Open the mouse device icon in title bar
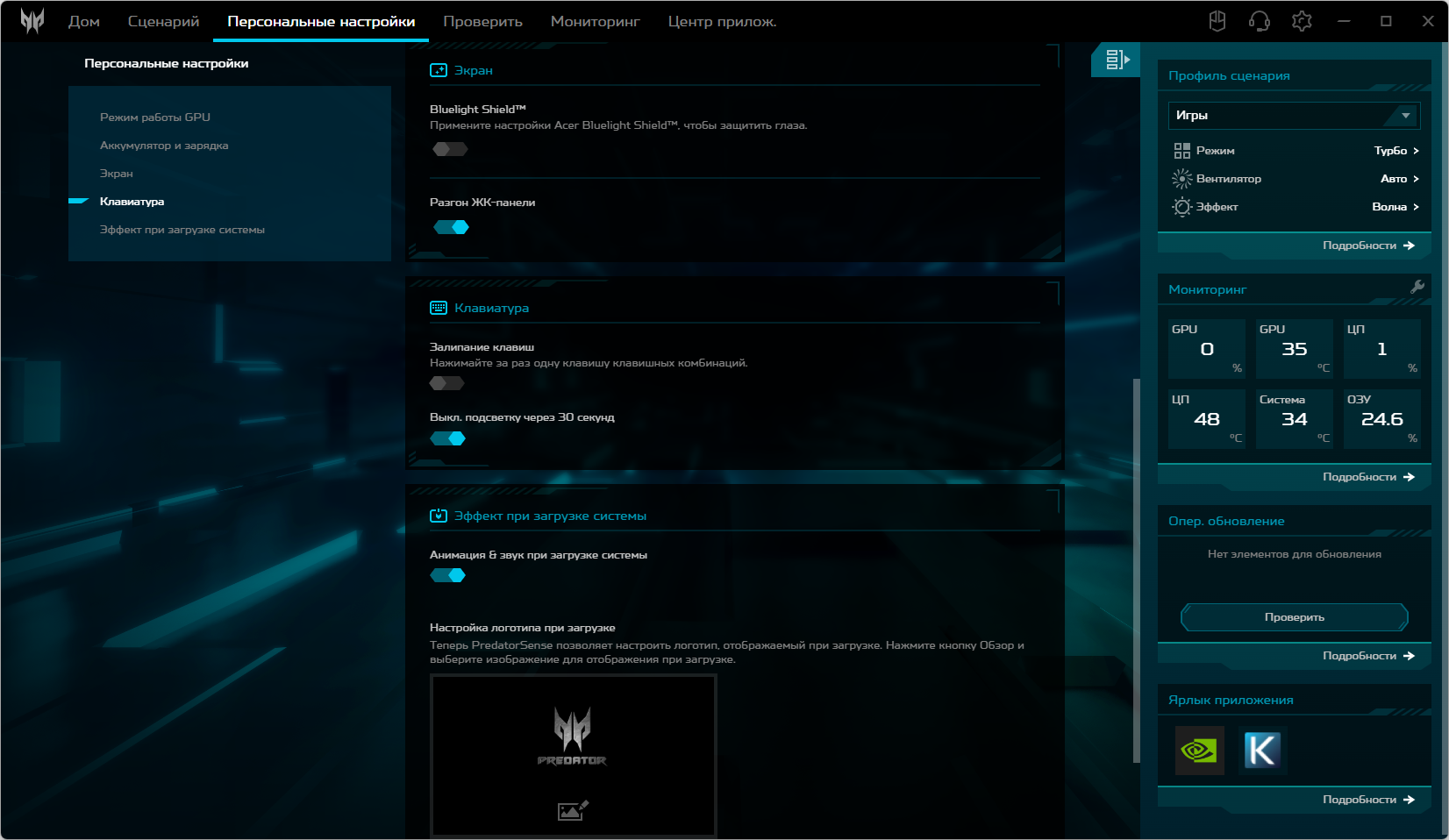The image size is (1449, 840). (x=1217, y=21)
